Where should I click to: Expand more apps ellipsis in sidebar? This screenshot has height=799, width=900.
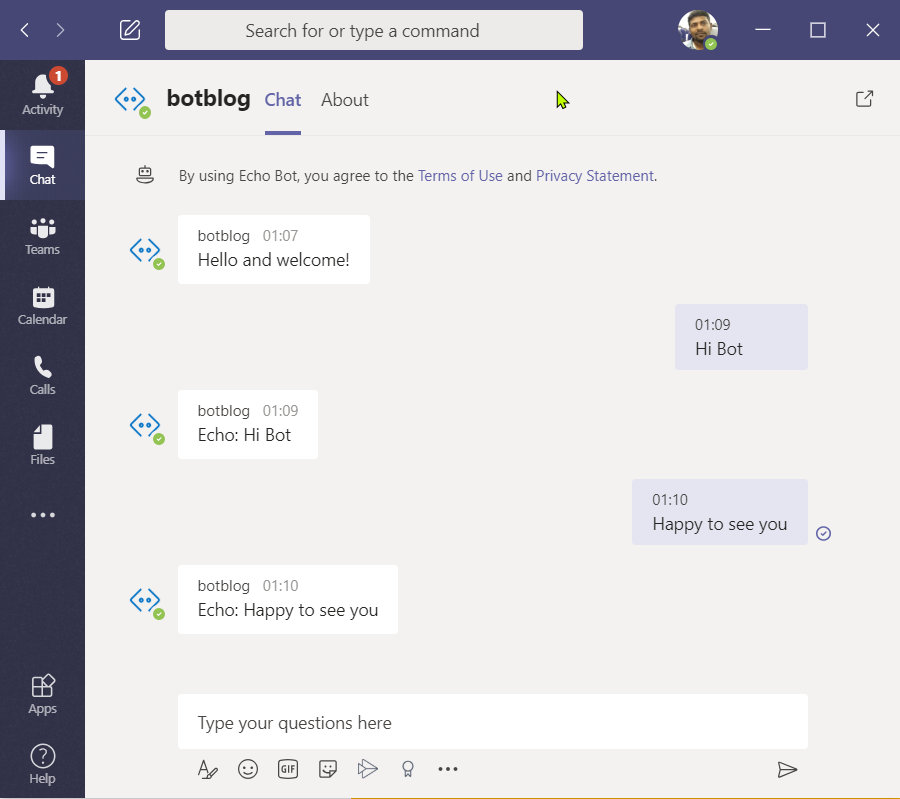coord(42,515)
